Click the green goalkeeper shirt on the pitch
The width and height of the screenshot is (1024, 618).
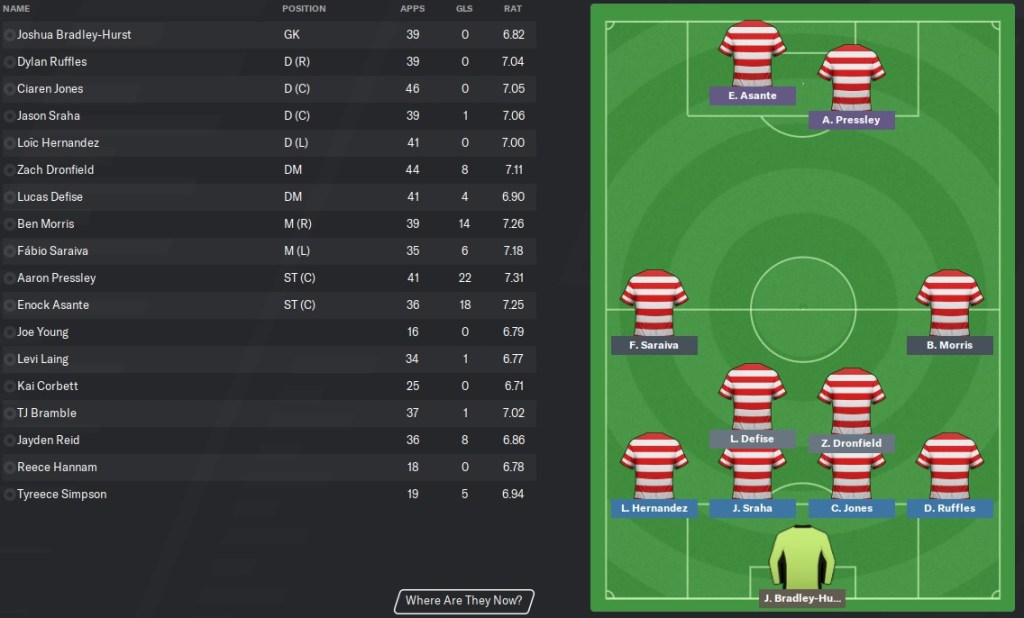801,558
